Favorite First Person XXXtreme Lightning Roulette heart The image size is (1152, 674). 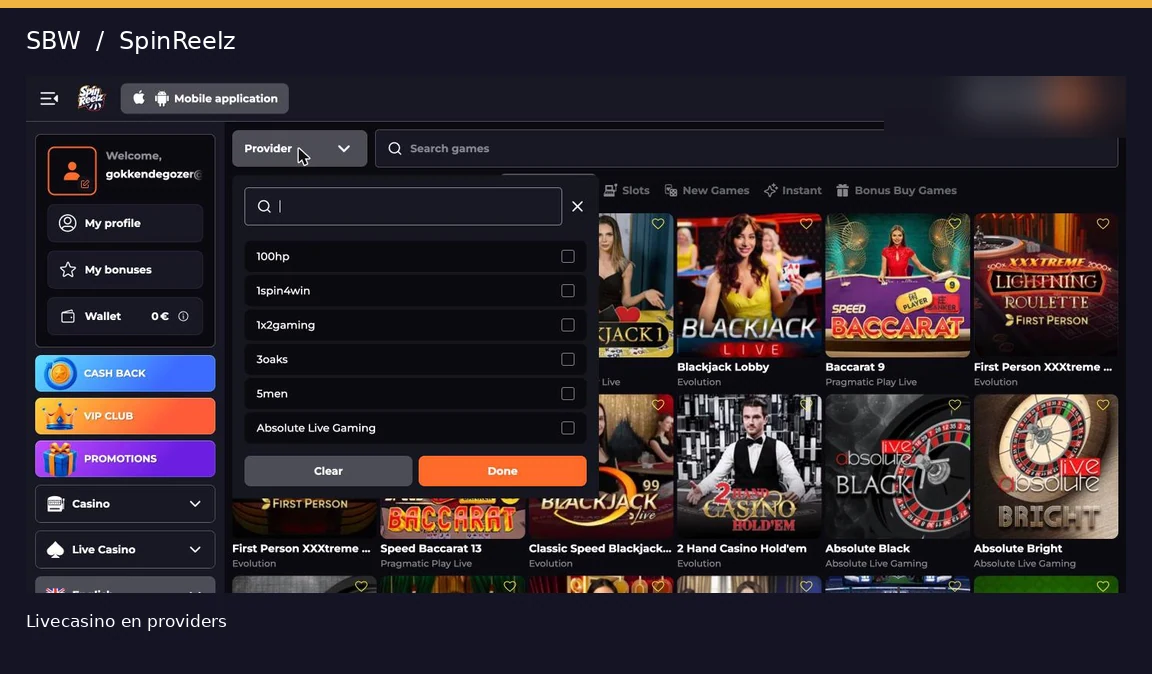[x=1103, y=224]
